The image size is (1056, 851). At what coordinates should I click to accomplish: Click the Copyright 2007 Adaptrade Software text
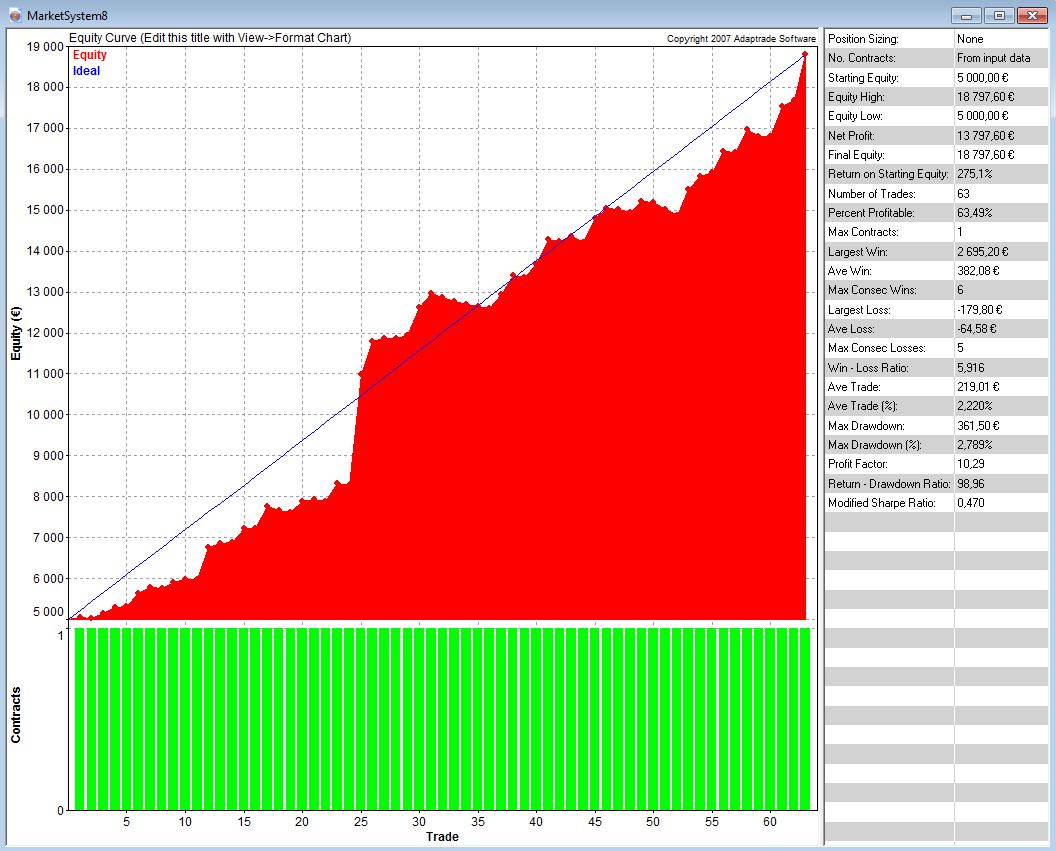741,39
